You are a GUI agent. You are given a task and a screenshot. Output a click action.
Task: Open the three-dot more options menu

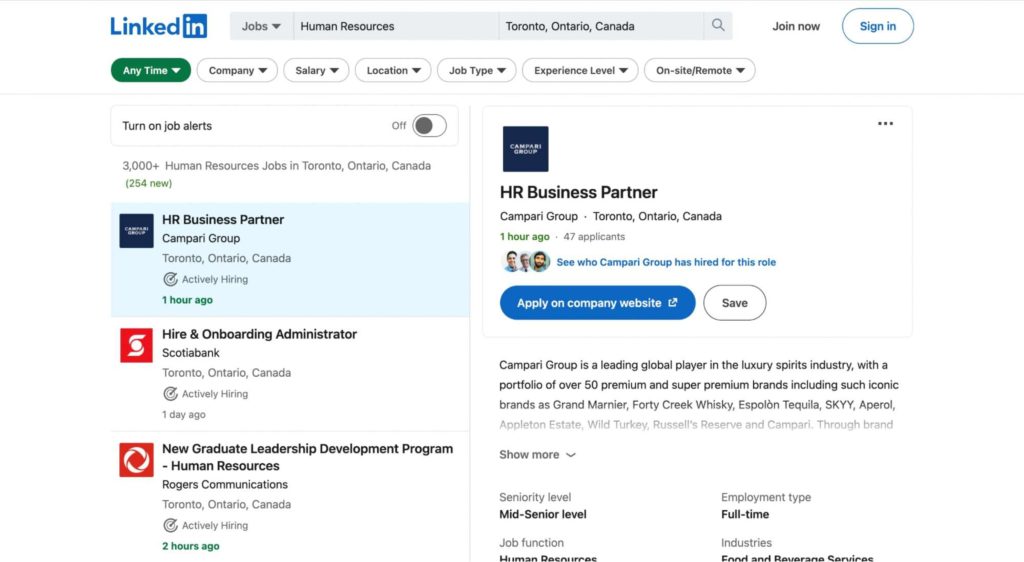pos(885,123)
